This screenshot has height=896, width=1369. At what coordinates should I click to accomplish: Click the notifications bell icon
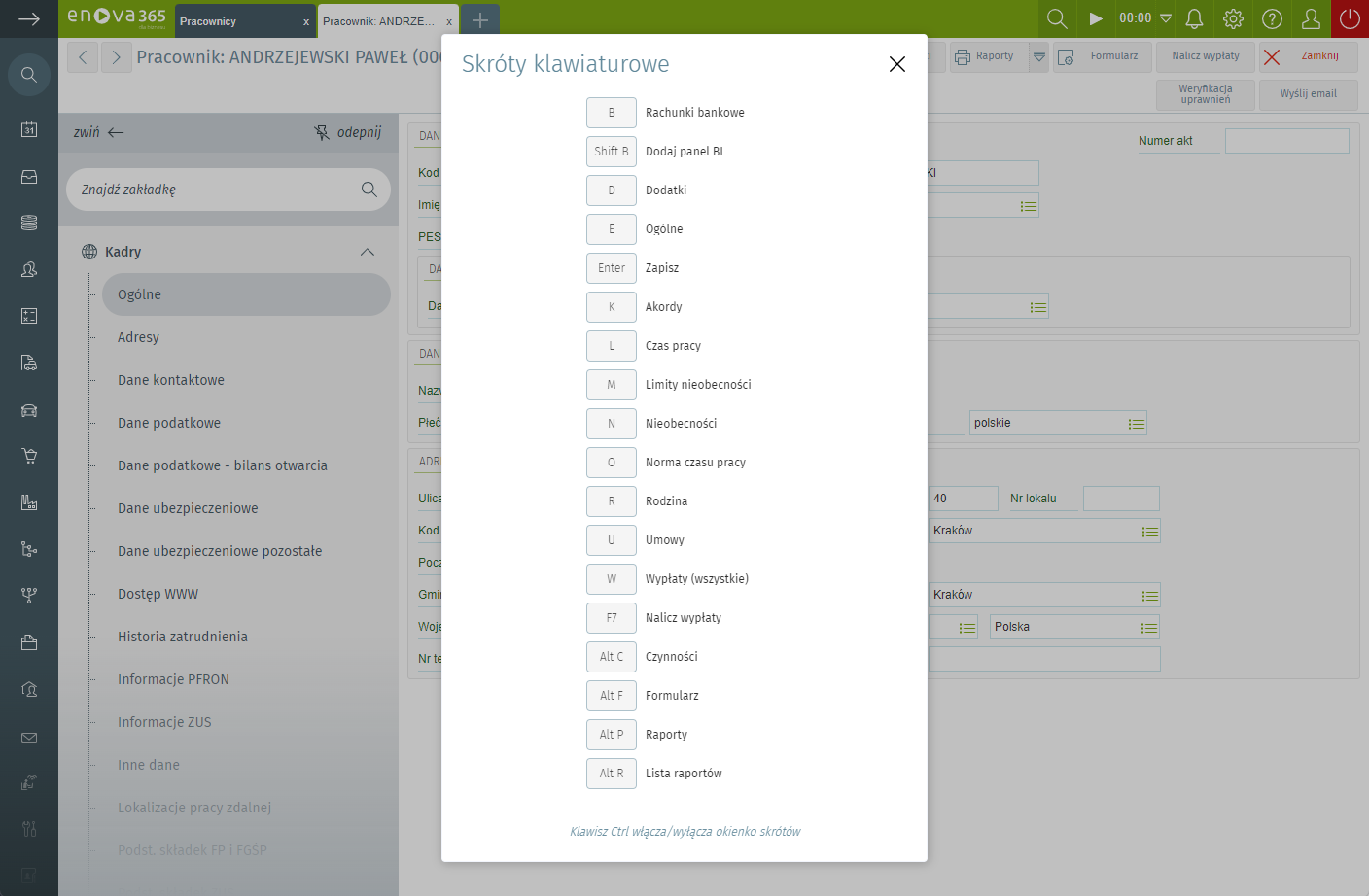[x=1194, y=18]
